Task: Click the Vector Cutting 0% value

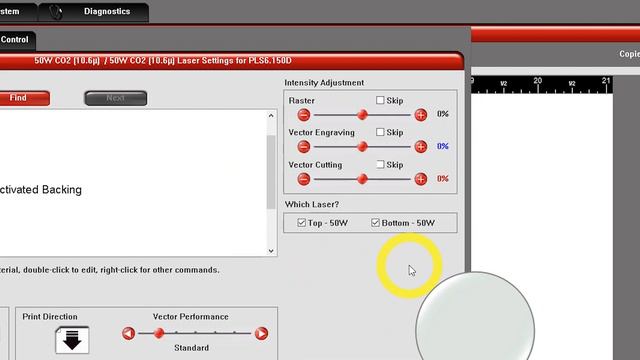Action: (x=443, y=178)
